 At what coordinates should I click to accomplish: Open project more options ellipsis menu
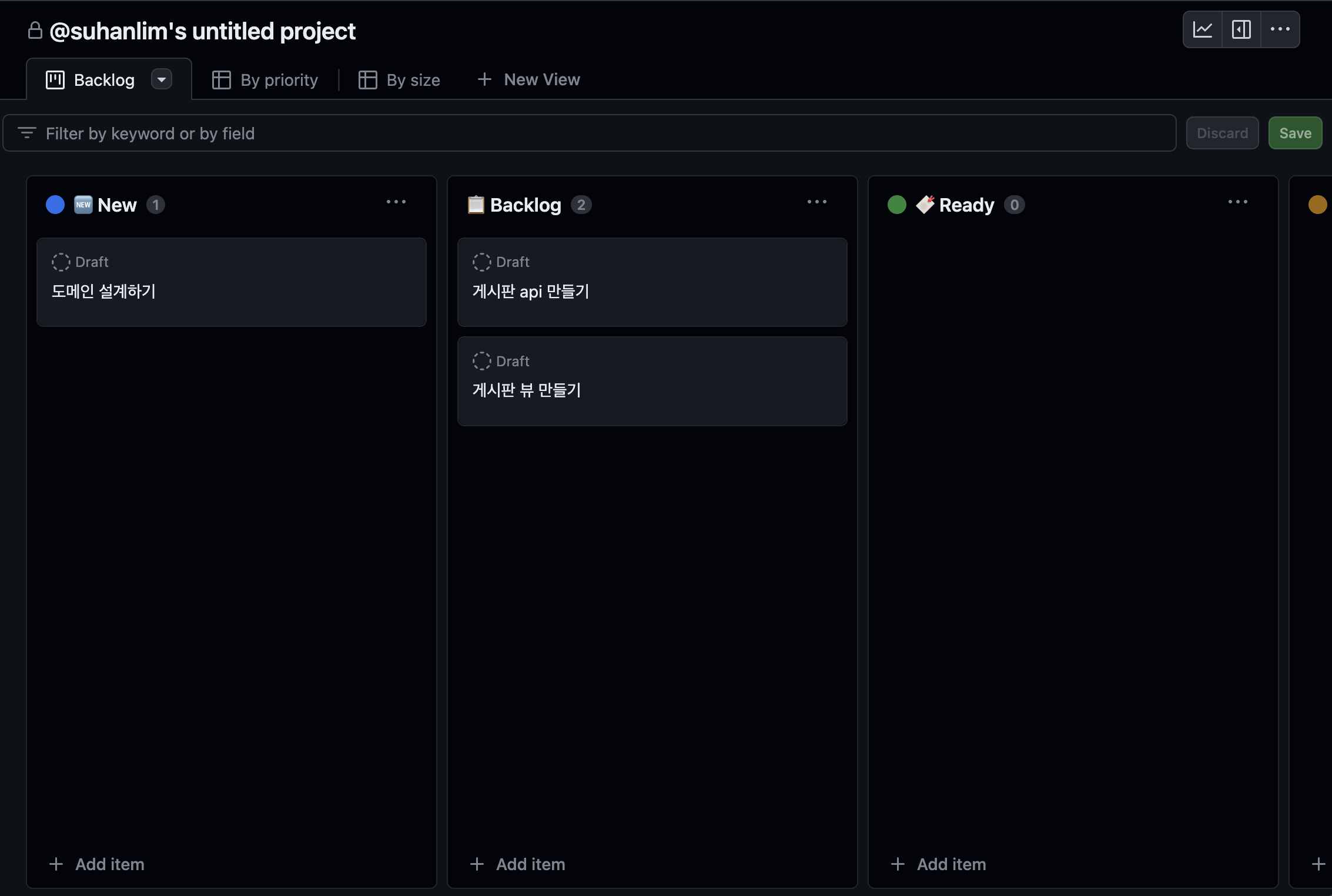(1280, 29)
